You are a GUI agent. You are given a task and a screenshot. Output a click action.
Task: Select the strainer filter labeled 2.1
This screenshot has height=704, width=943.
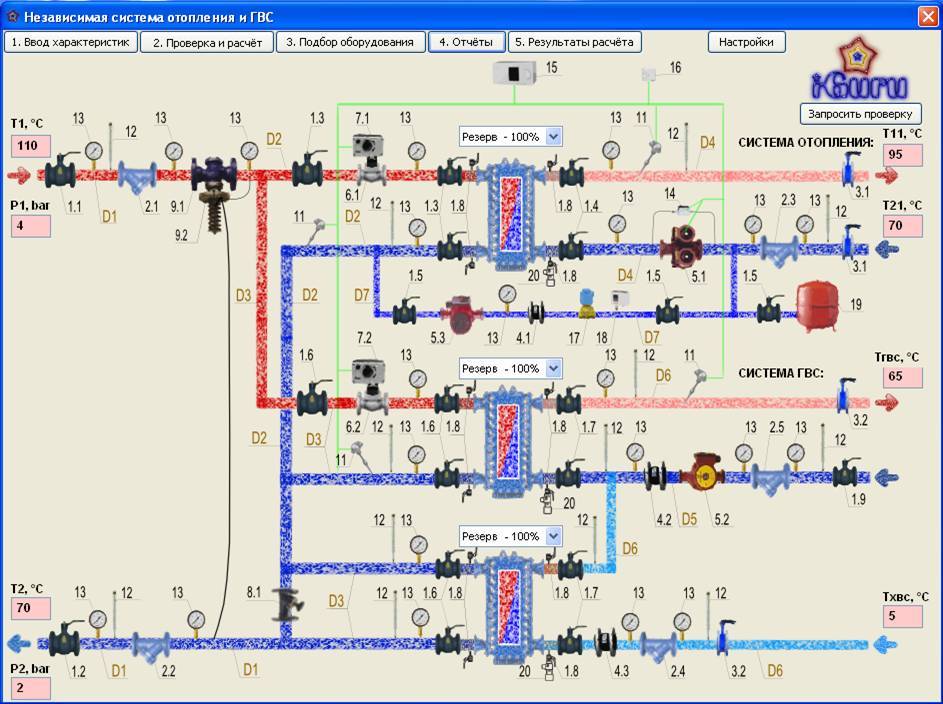point(134,178)
